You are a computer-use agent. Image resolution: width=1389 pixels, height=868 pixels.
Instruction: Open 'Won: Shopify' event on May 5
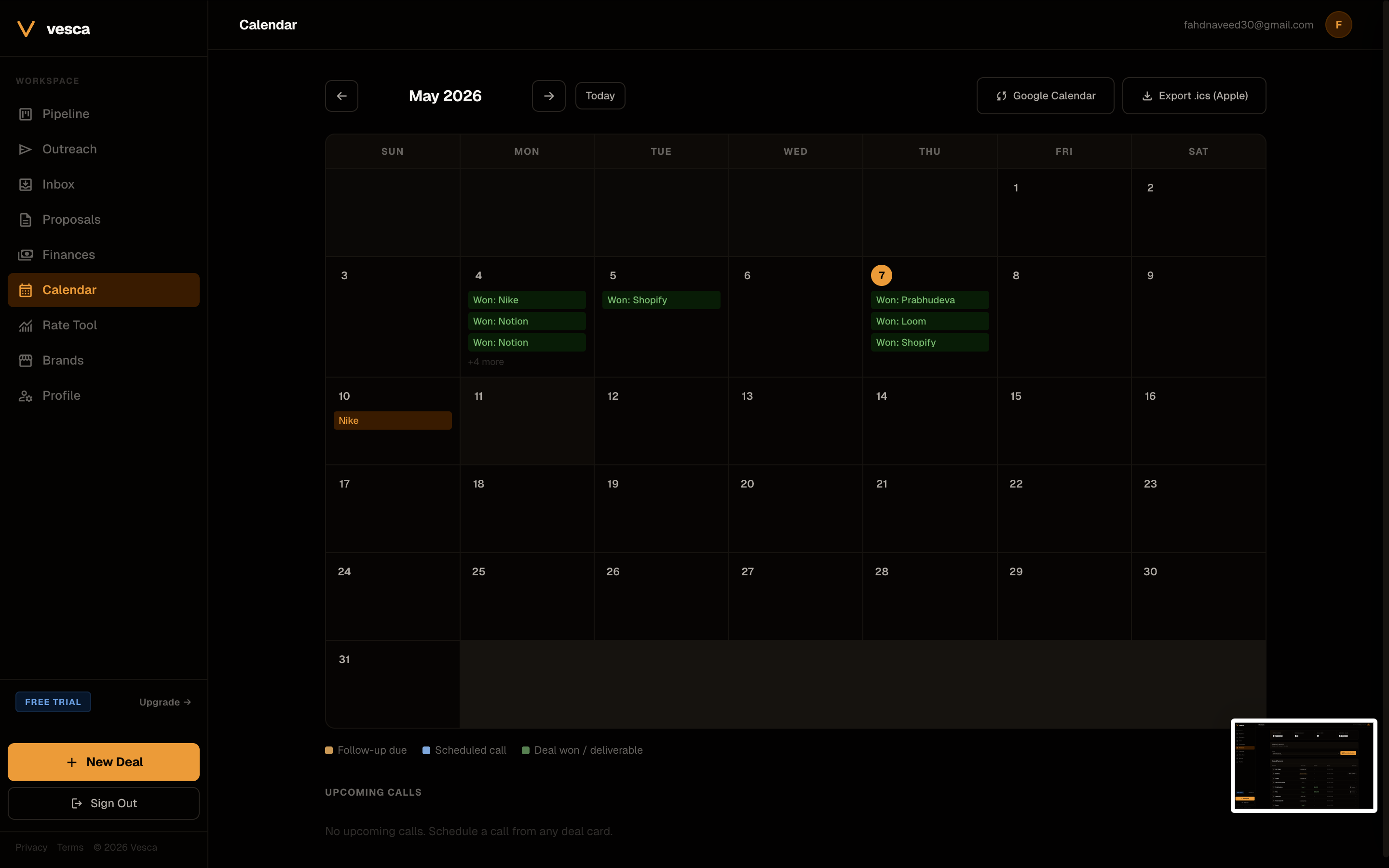[x=661, y=300]
